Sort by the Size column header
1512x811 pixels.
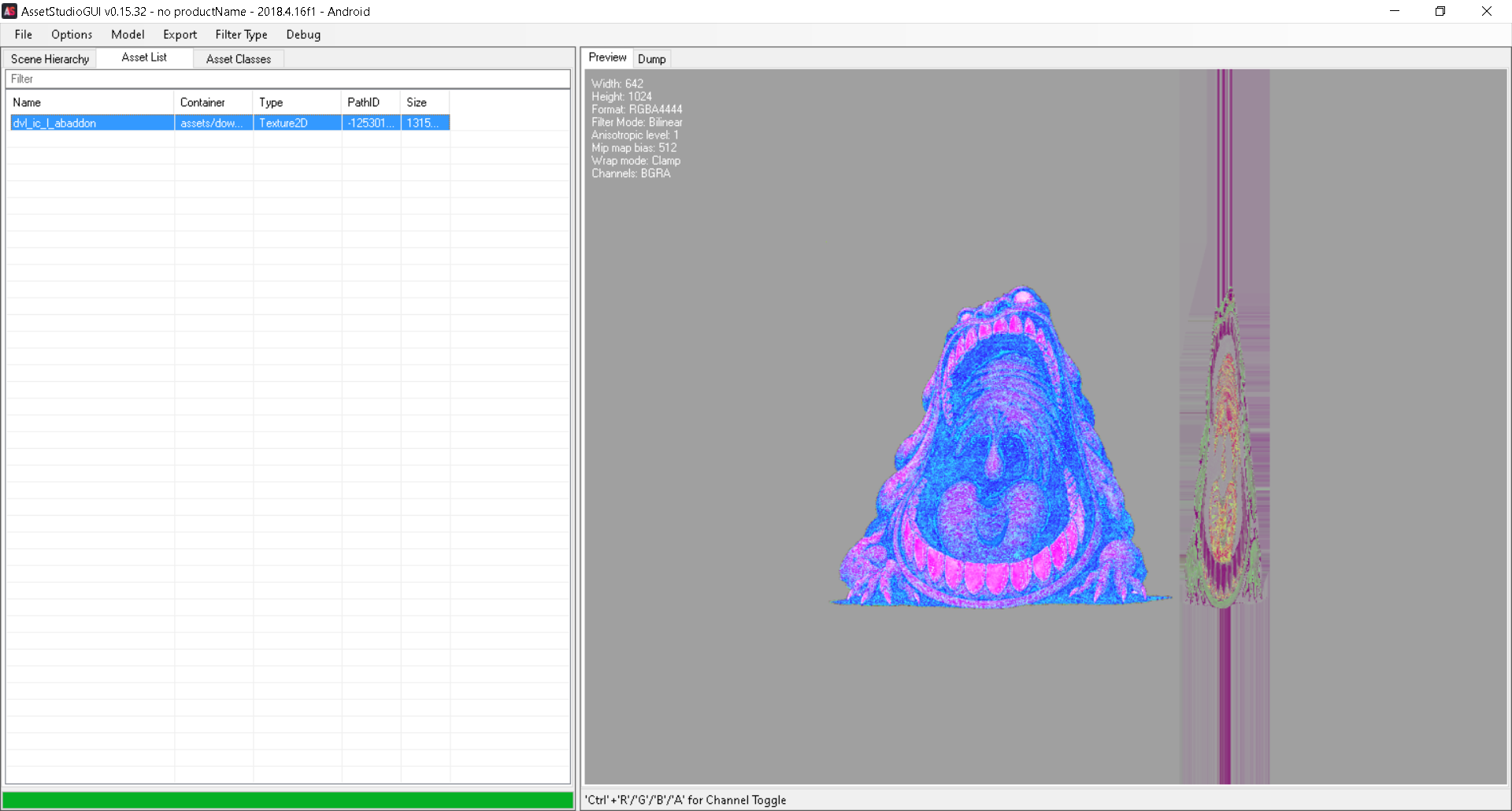click(425, 102)
